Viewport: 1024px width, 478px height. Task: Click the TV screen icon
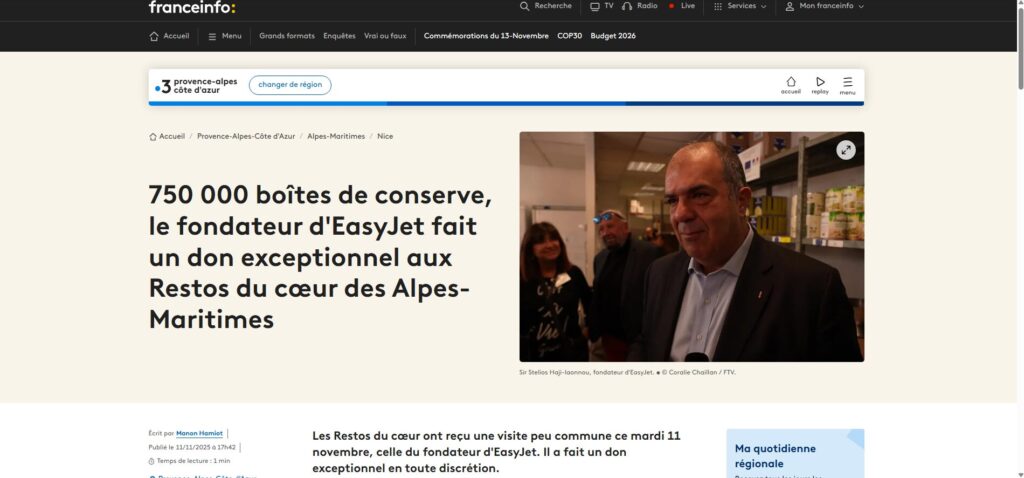click(594, 6)
